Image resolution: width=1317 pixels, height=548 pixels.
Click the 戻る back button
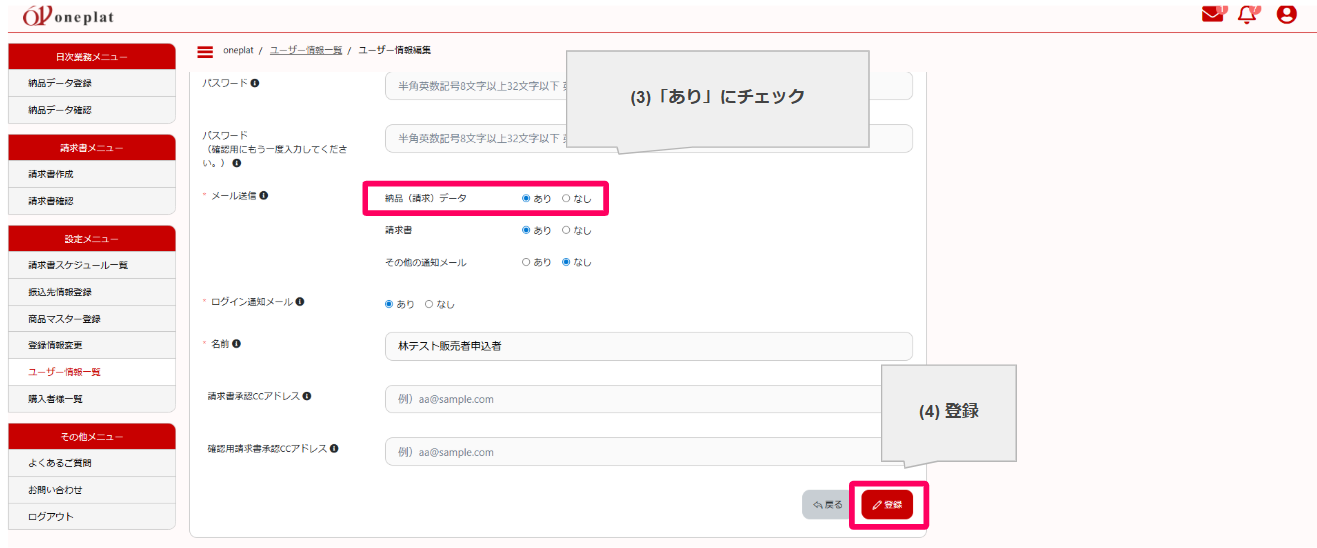[x=828, y=505]
